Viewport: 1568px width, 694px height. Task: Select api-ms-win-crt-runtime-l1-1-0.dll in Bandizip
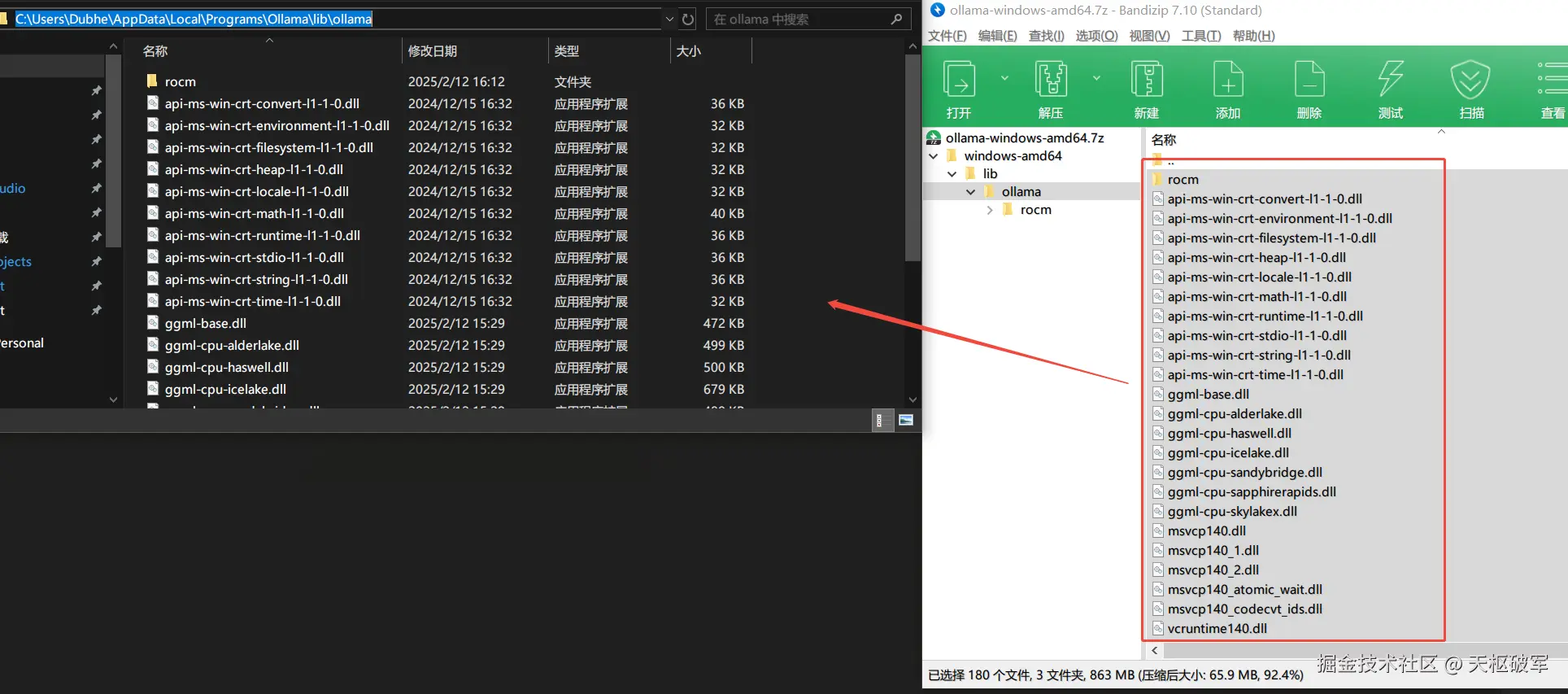pos(1265,316)
